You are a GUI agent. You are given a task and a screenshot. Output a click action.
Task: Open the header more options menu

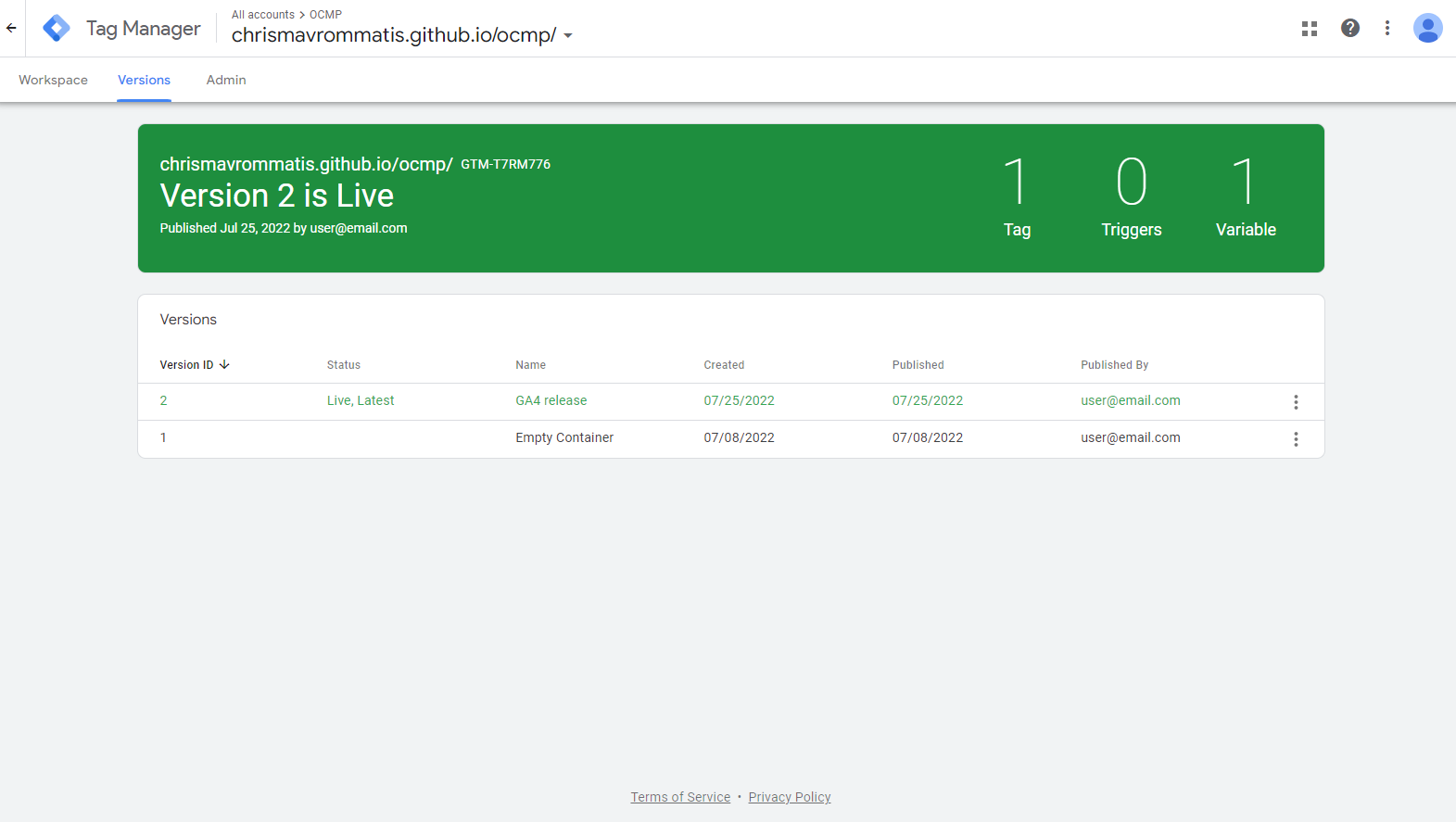tap(1387, 28)
